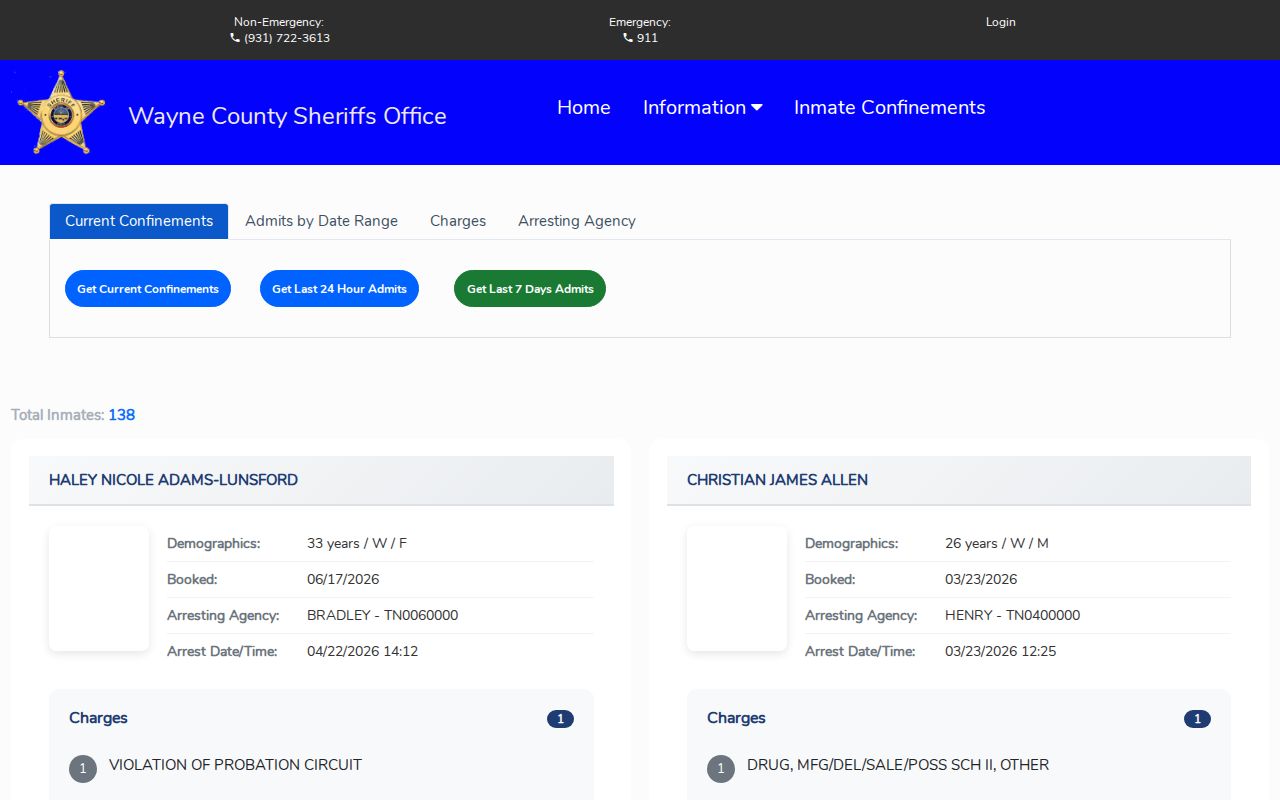1280x800 pixels.
Task: Click the charge VIOLATION OF PROBATION CIRCUIT
Action: 235,765
